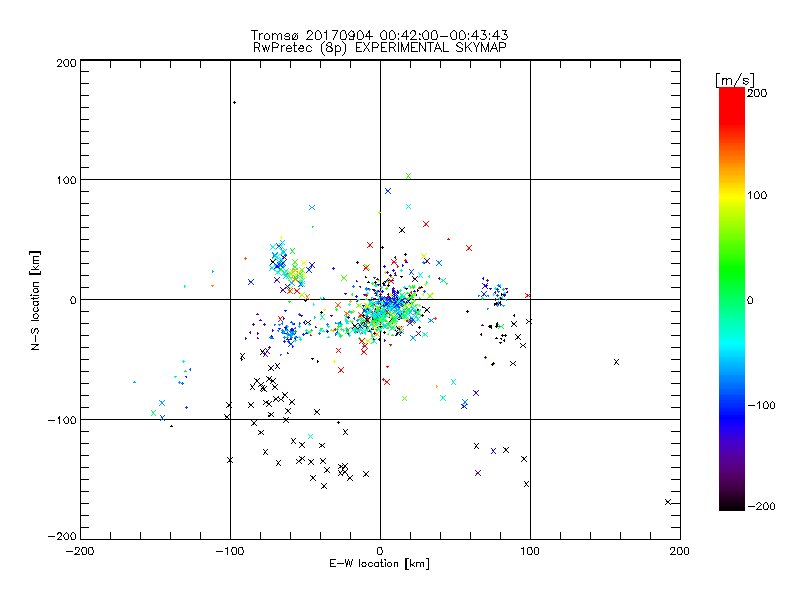The image size is (800, 600).
Task: Click the x-axis tick label "-200"
Action: click(80, 552)
